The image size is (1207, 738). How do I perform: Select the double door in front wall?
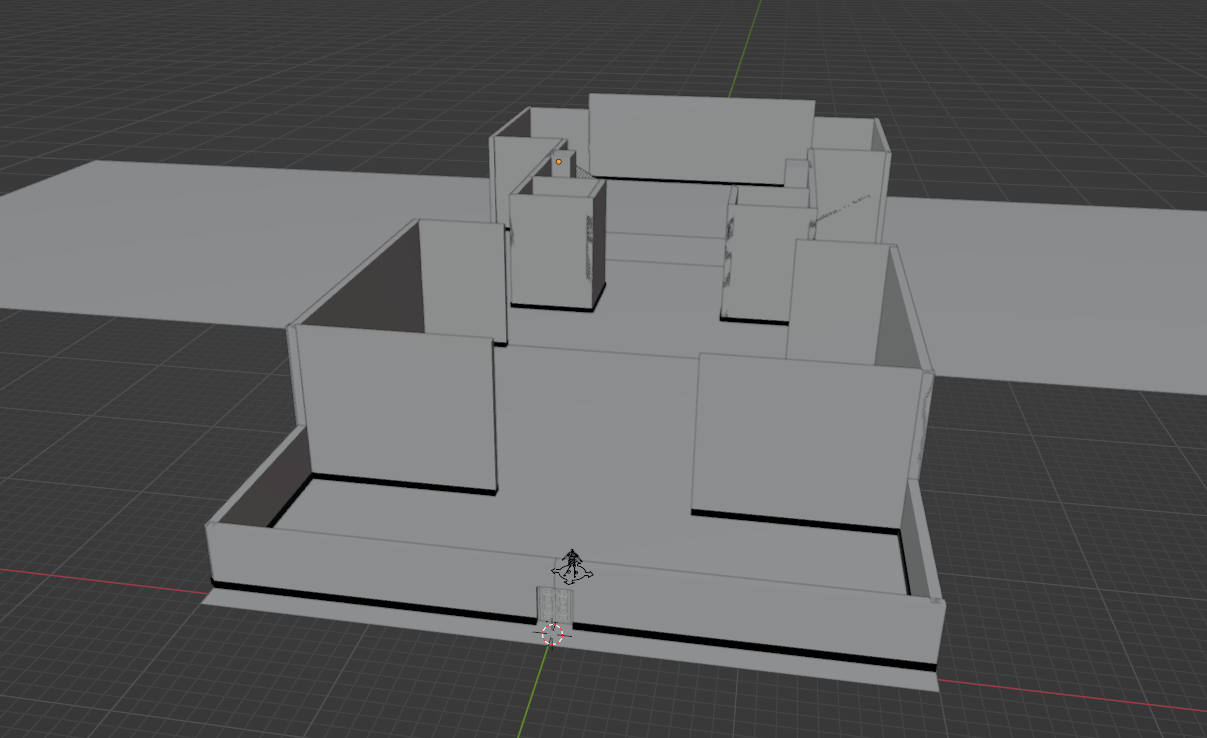tap(554, 606)
